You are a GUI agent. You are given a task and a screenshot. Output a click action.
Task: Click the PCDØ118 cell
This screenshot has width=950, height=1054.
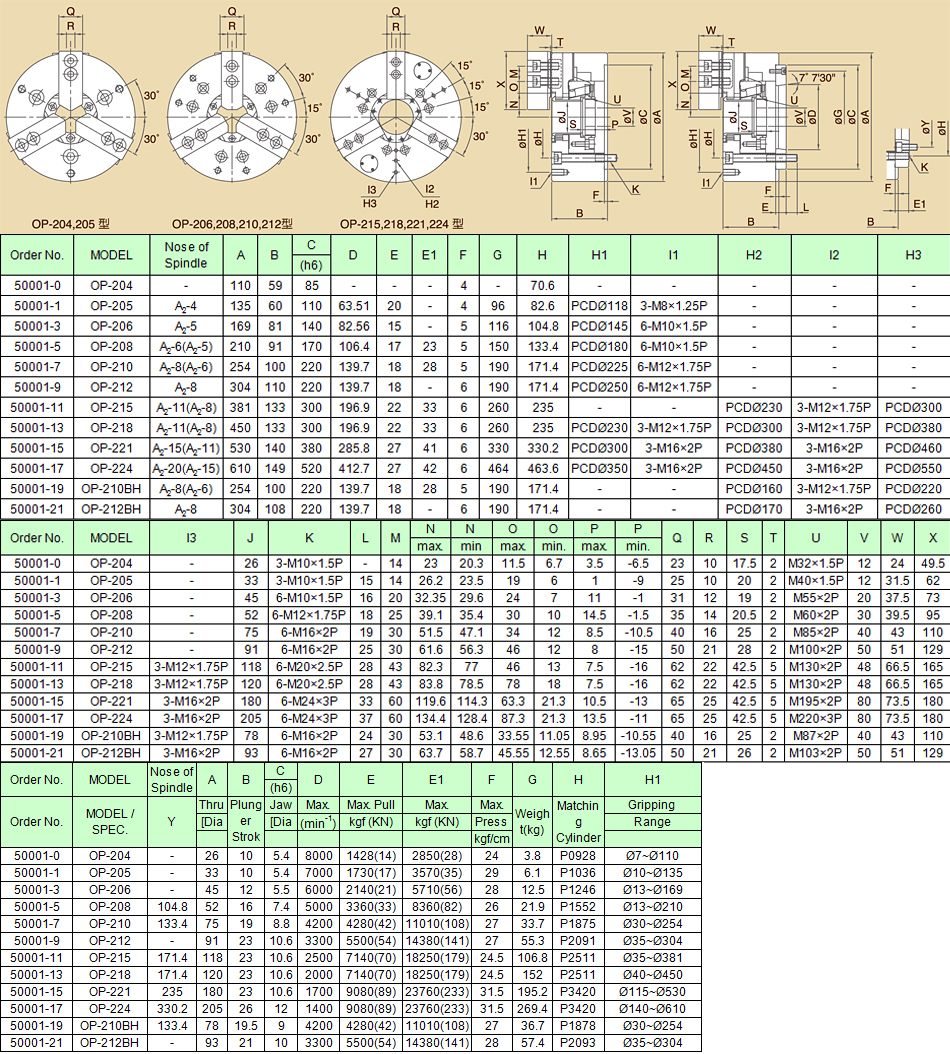pos(599,306)
